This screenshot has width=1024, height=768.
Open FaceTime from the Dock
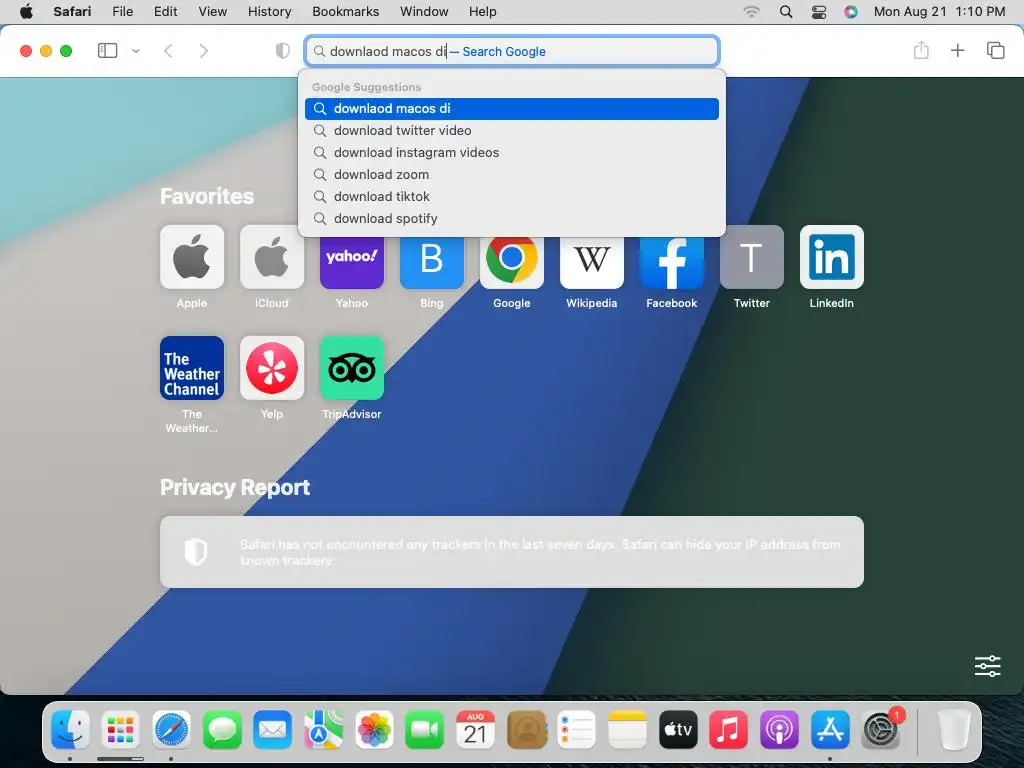click(x=424, y=729)
